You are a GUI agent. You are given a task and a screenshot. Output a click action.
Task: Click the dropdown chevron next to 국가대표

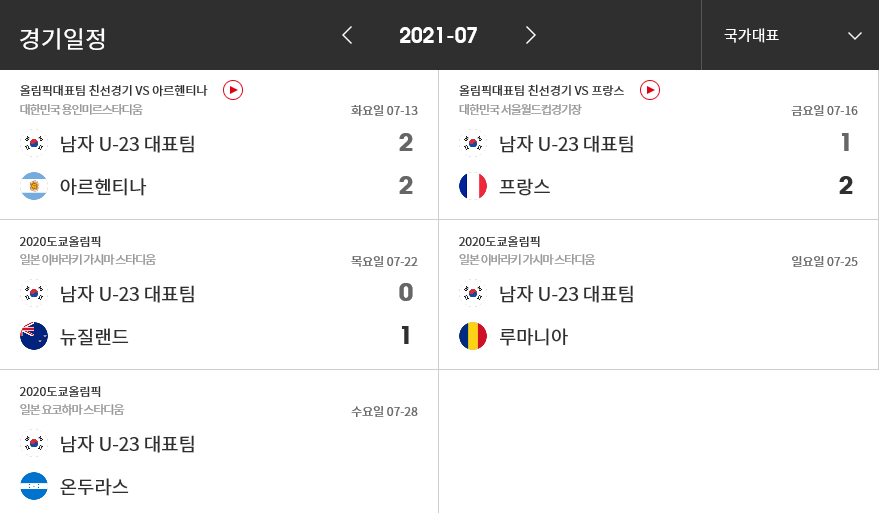tap(854, 36)
